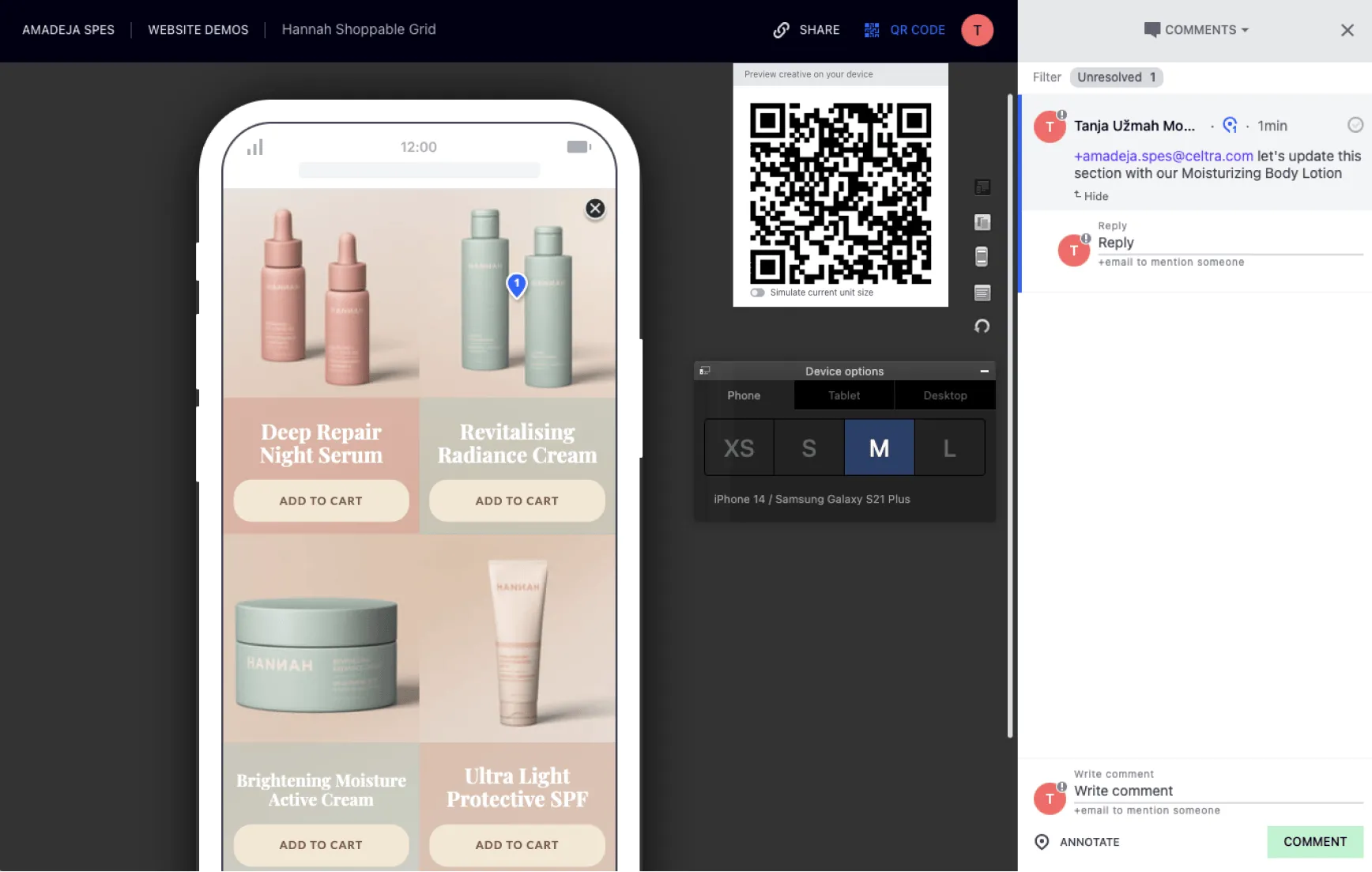Add Deep Repair Night Serum to cart
This screenshot has height=872, width=1372.
click(321, 500)
